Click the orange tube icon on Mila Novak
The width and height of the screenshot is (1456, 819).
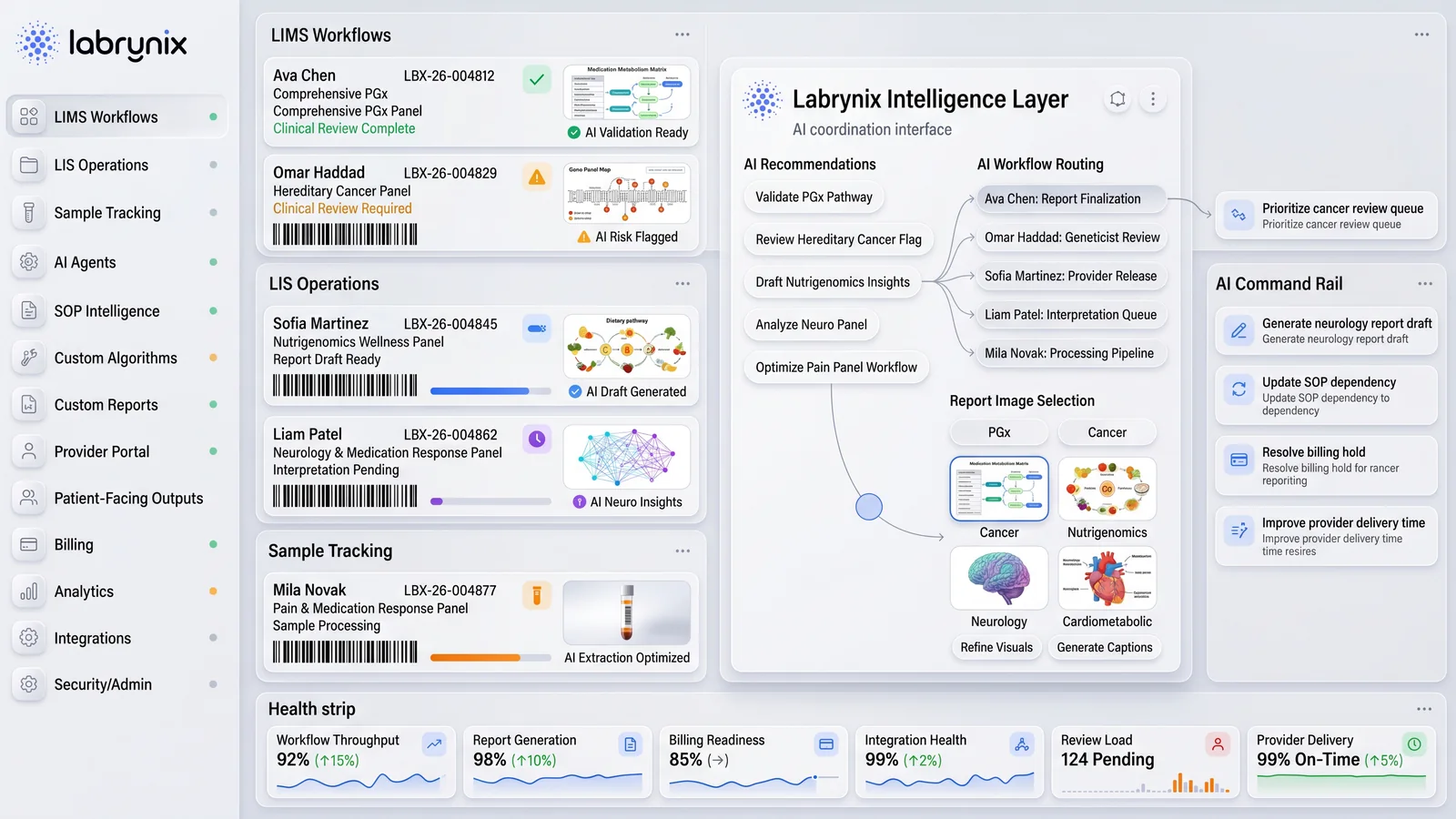pos(537,595)
